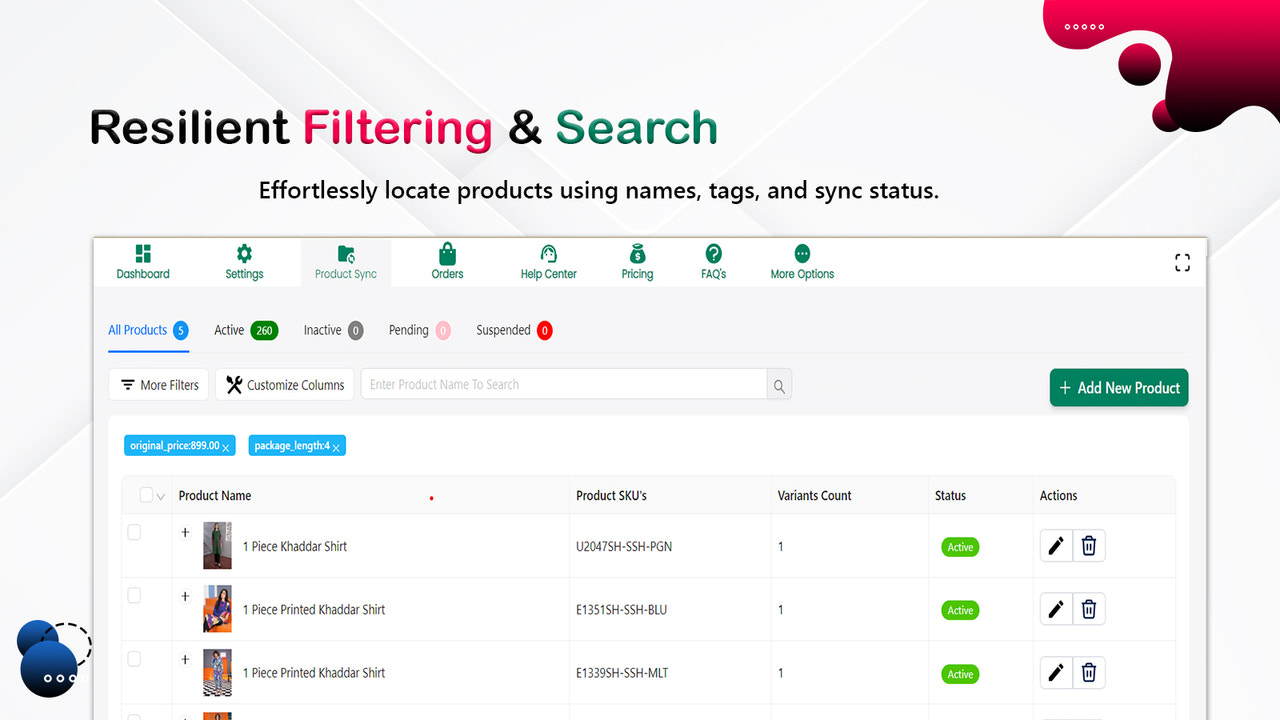This screenshot has height=720, width=1280.
Task: Click the delete trash icon for E1351SH-SSH-BLU
Action: 1088,609
